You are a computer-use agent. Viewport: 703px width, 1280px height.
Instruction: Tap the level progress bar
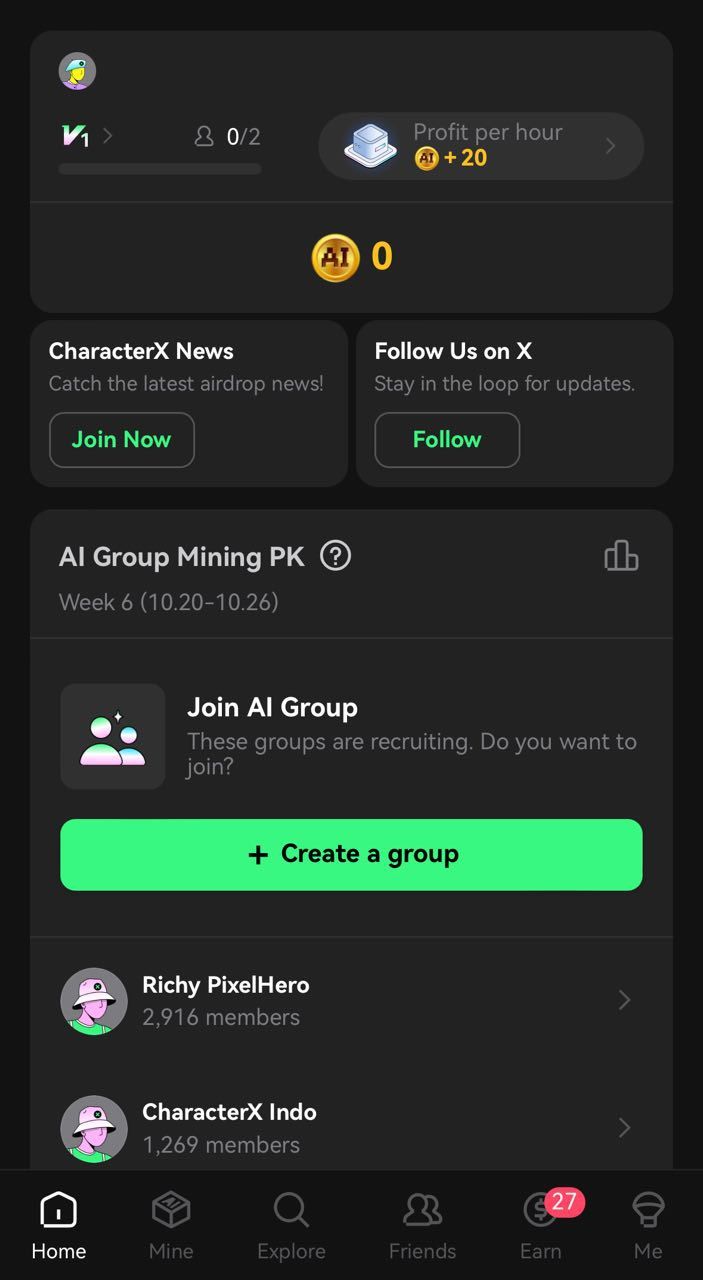[x=160, y=168]
